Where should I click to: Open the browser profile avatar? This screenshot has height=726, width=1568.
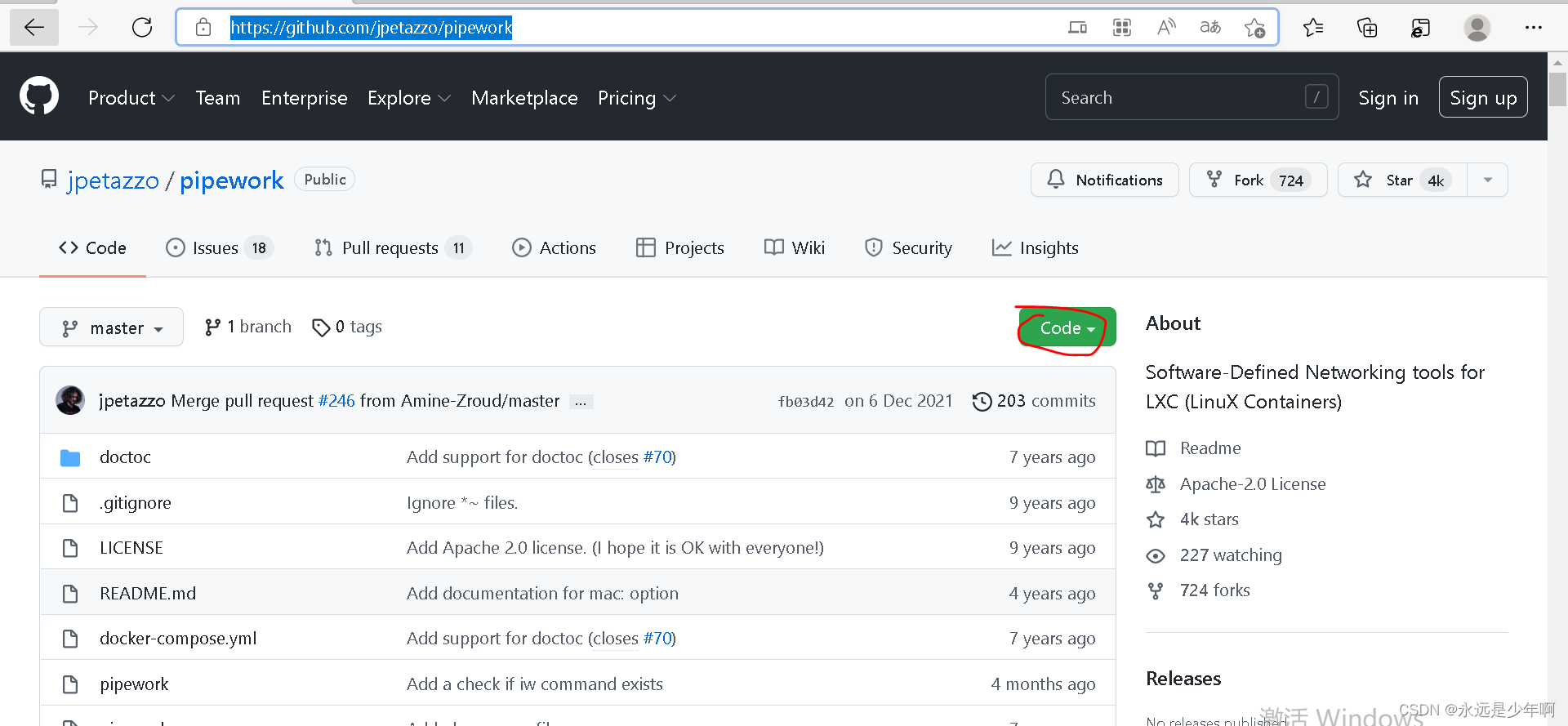click(1477, 28)
